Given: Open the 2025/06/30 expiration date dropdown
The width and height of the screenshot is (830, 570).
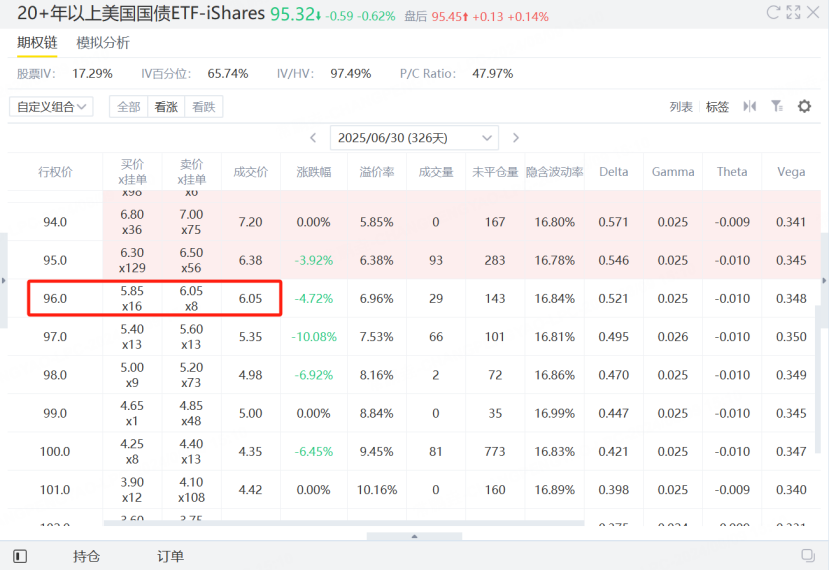Looking at the screenshot, I should coord(414,138).
